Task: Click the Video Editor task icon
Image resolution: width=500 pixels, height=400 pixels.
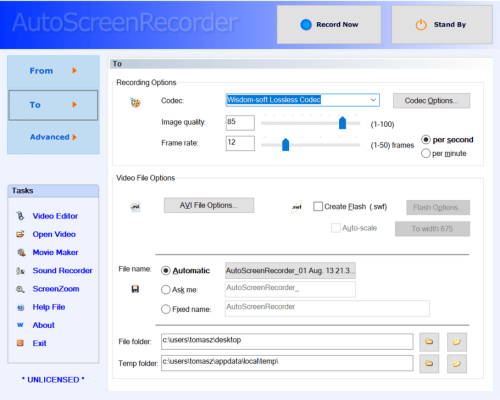Action: 20,216
